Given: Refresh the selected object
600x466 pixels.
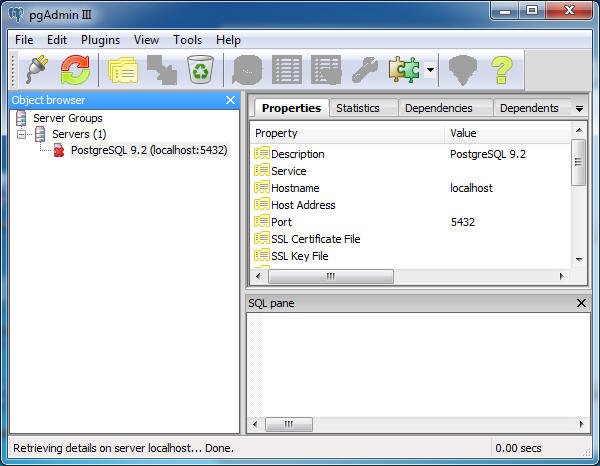Looking at the screenshot, I should click(75, 70).
